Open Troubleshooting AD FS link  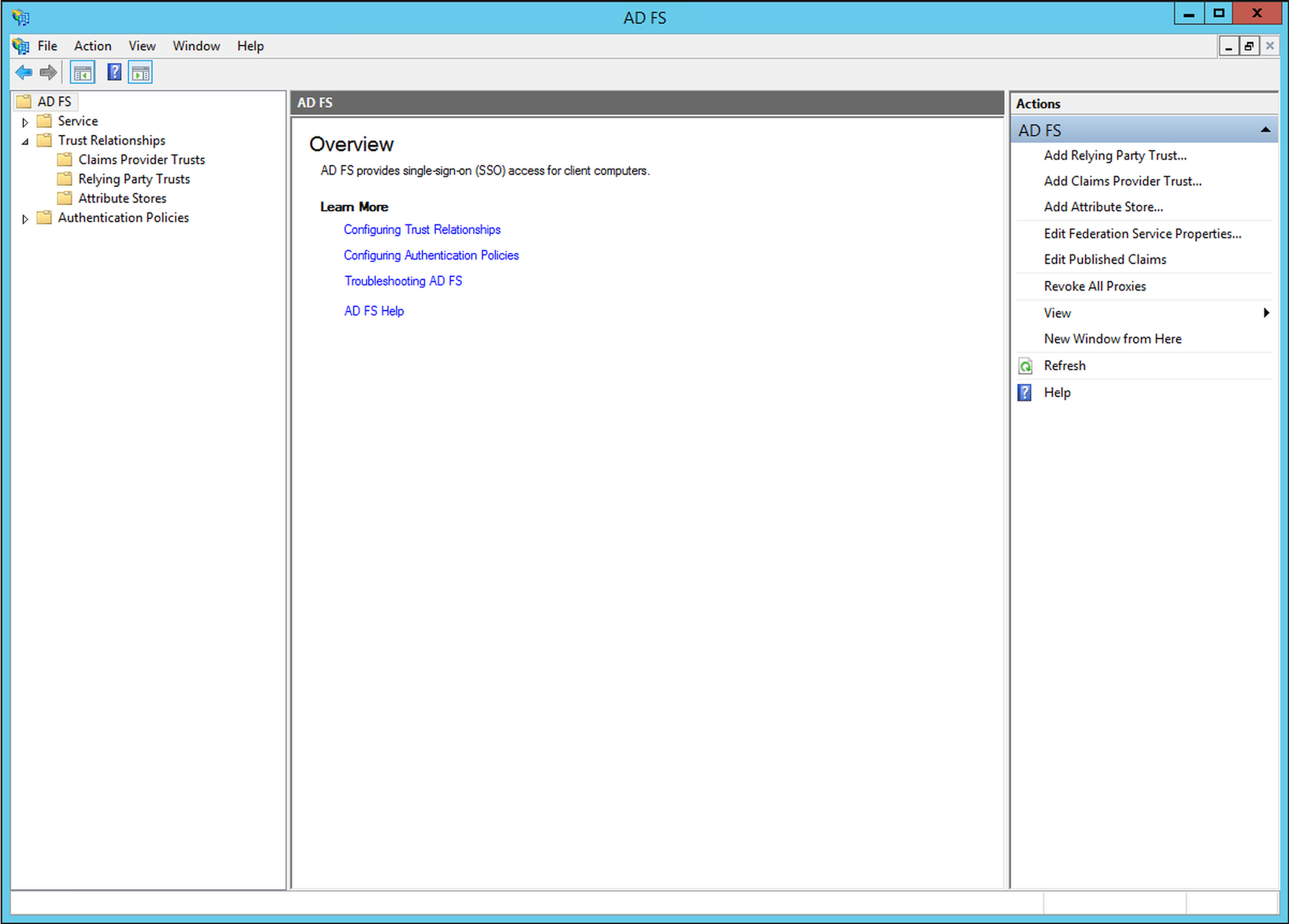(x=403, y=281)
